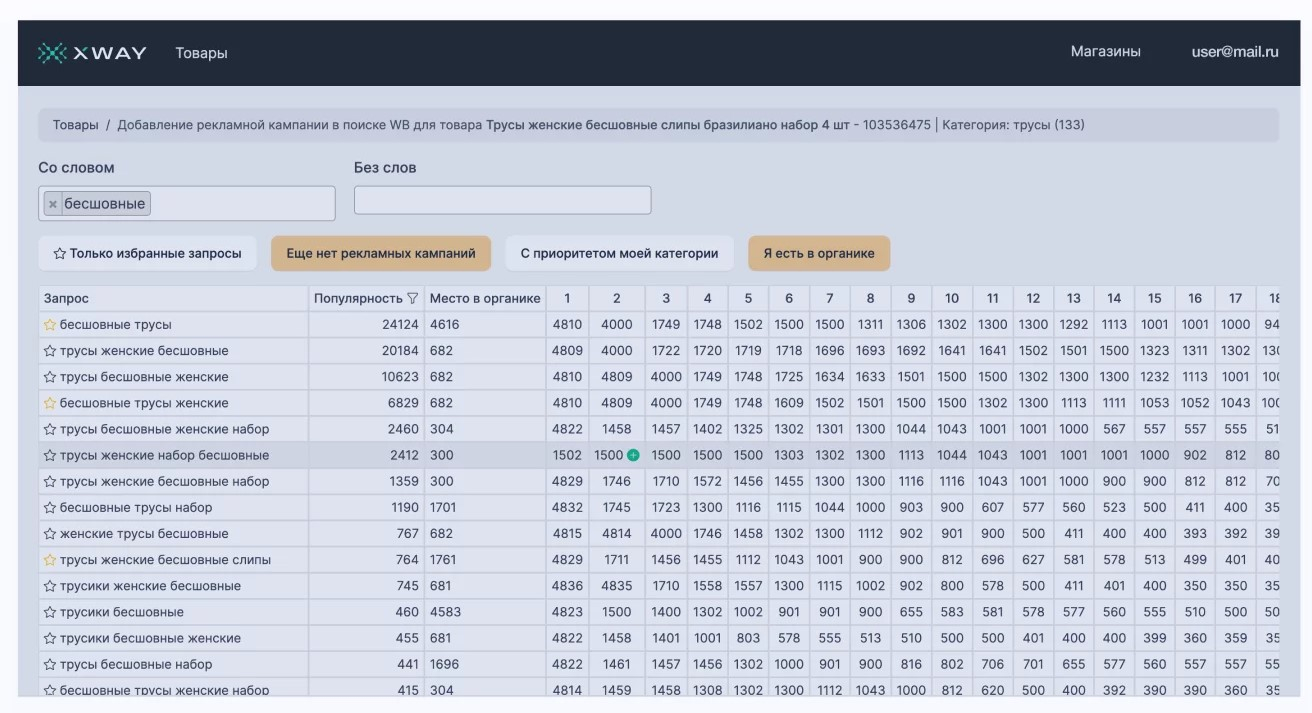Remove the «бесшовные» tag with its × icon

53,204
